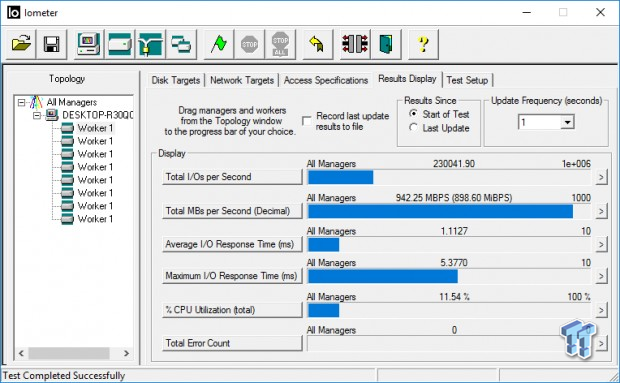Click Average I/O Response Time (ms) button
The image size is (620, 383).
pyautogui.click(x=232, y=244)
